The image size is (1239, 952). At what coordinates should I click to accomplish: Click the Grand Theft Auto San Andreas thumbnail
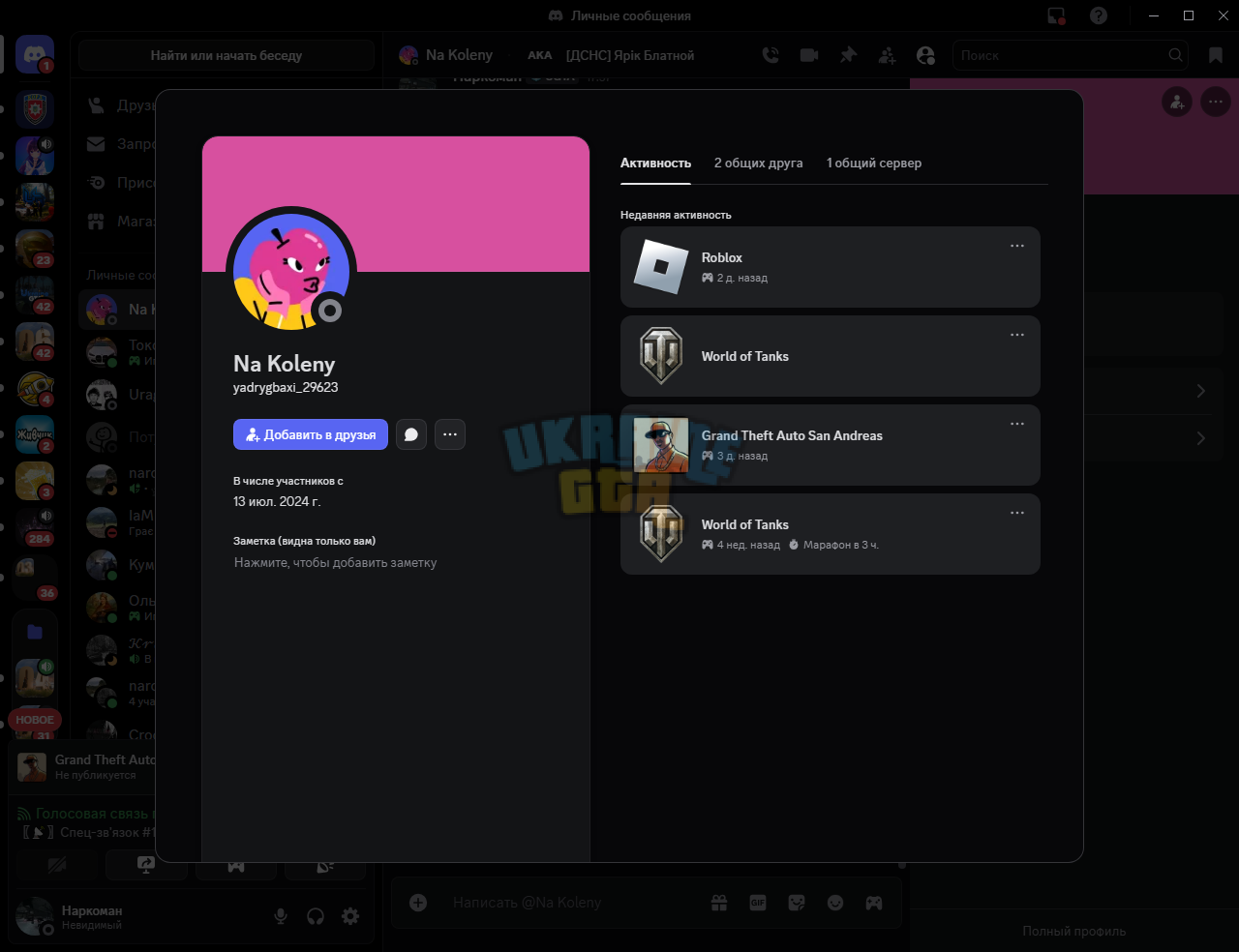click(x=661, y=445)
